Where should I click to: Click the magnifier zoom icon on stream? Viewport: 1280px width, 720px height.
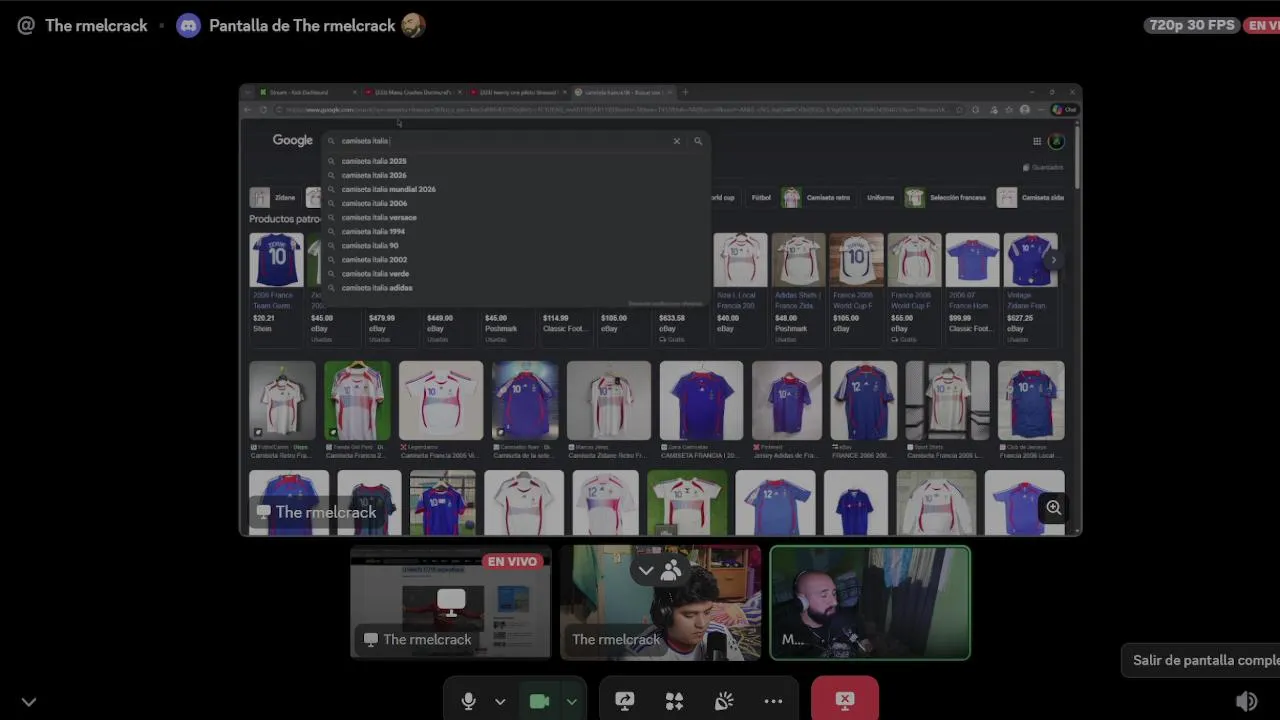pos(1053,508)
